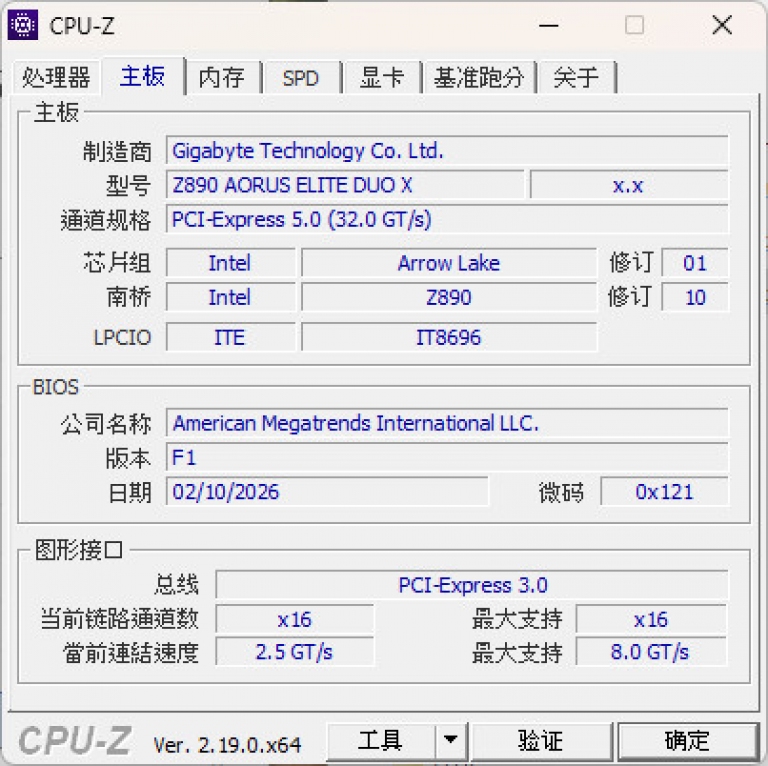
Task: Click the CPU-Z app icon in title bar
Action: (x=23, y=25)
